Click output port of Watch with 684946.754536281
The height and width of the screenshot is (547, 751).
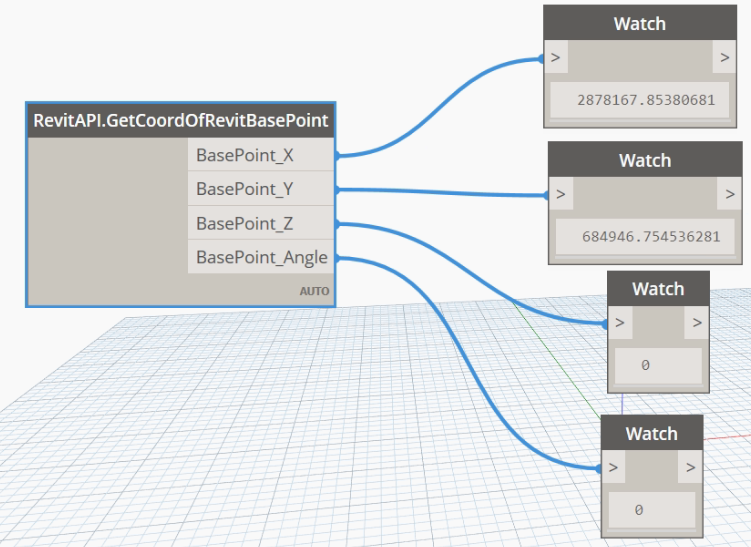(x=729, y=194)
